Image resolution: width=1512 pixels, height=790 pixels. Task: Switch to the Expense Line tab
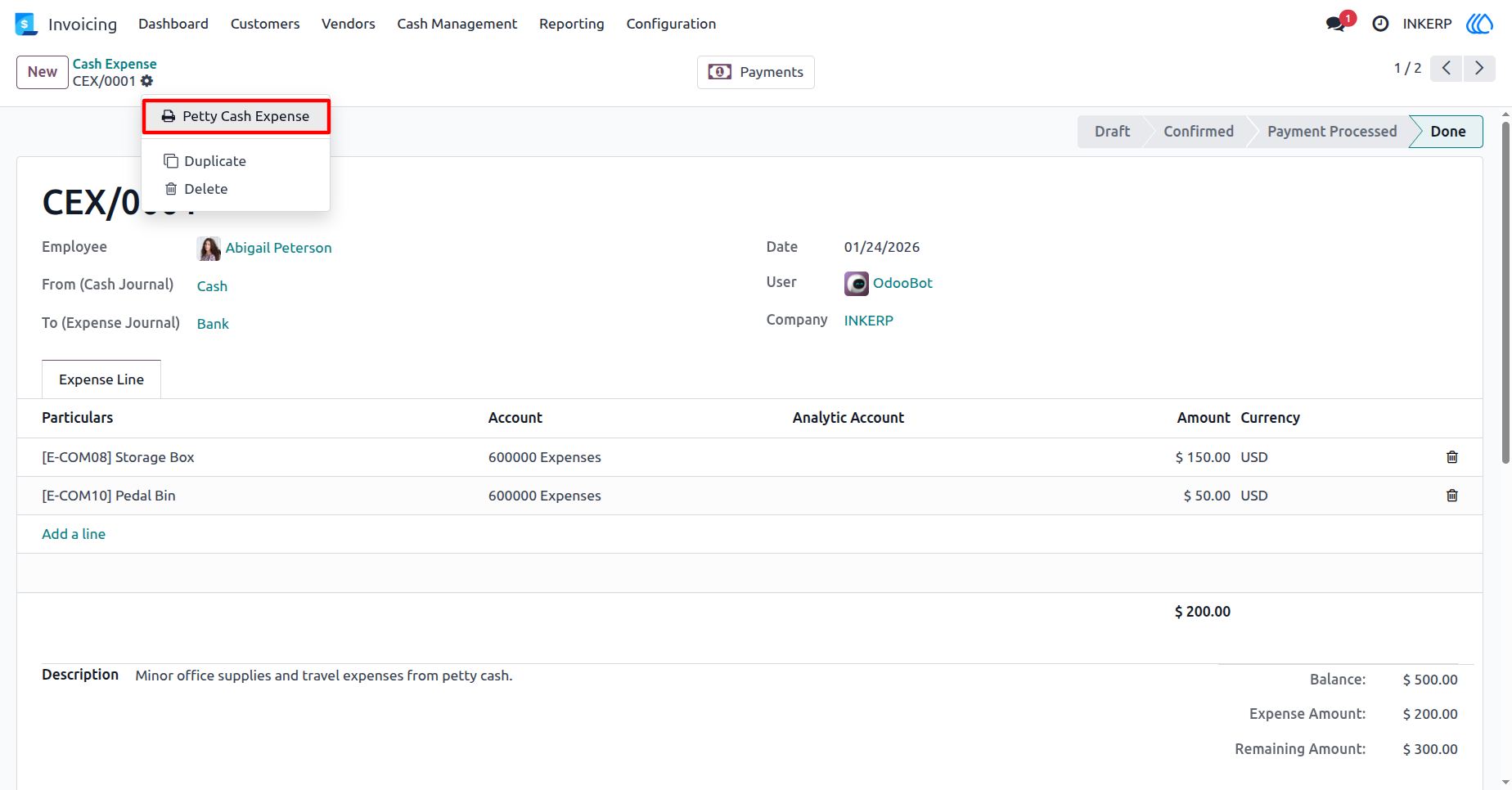point(101,379)
